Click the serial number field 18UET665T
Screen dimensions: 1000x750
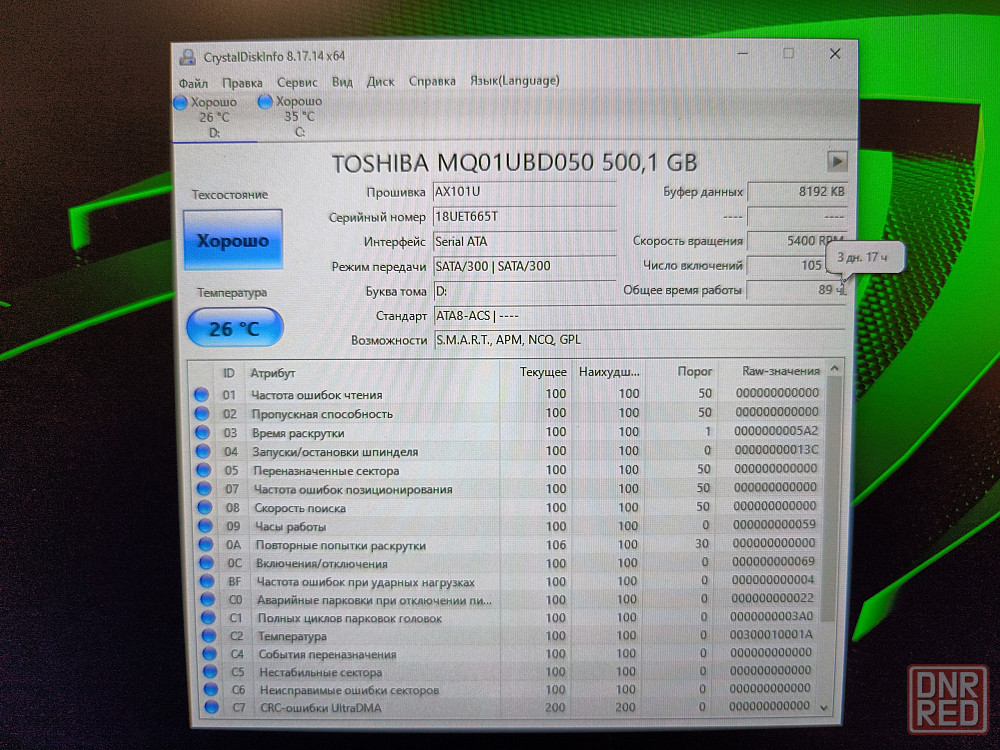click(523, 217)
